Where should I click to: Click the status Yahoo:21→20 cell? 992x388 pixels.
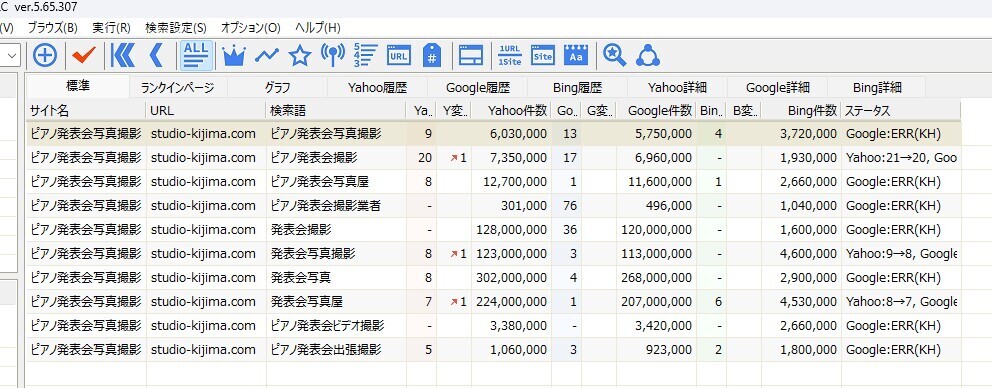[901, 158]
